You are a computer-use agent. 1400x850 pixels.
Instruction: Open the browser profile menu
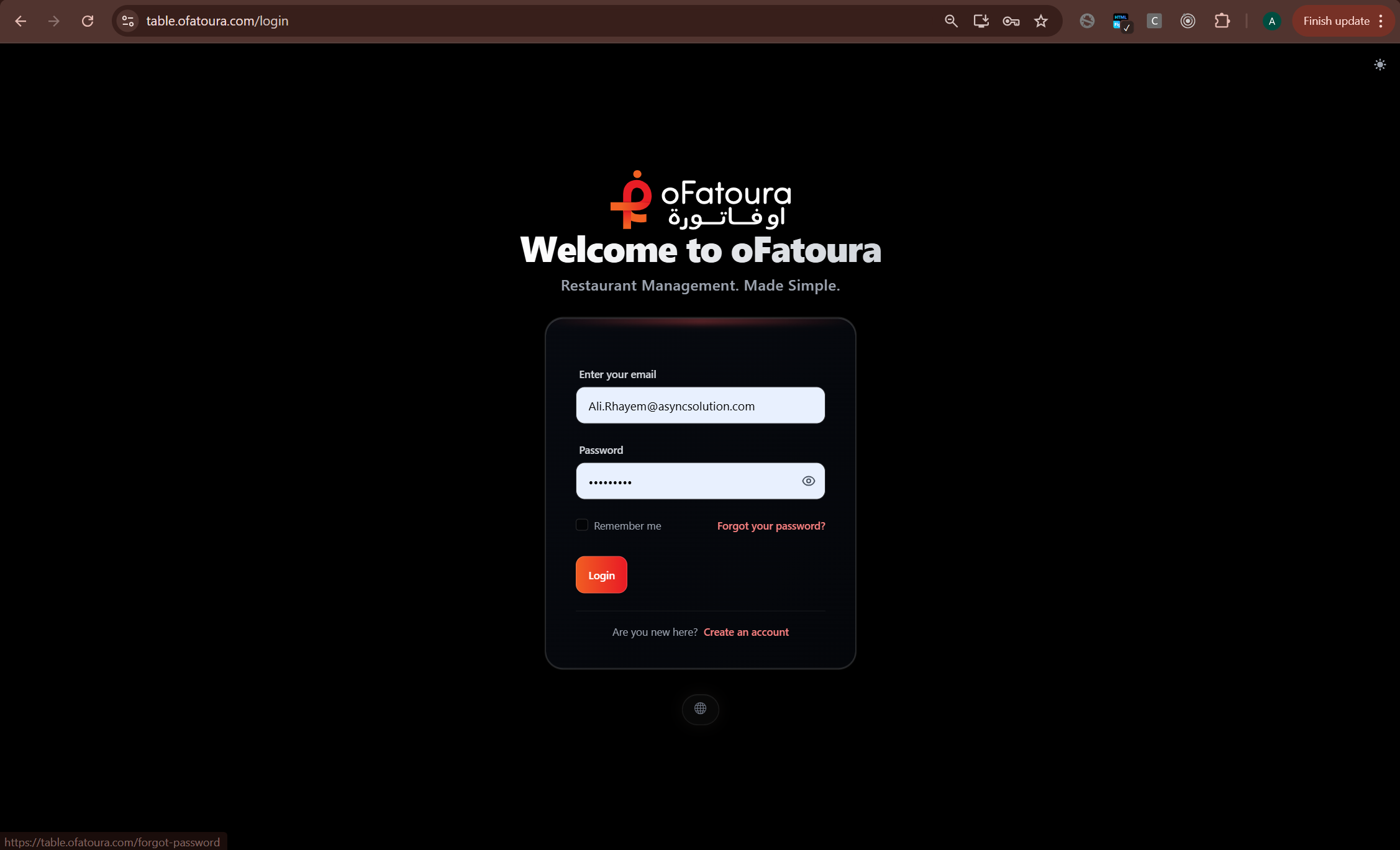[x=1271, y=20]
